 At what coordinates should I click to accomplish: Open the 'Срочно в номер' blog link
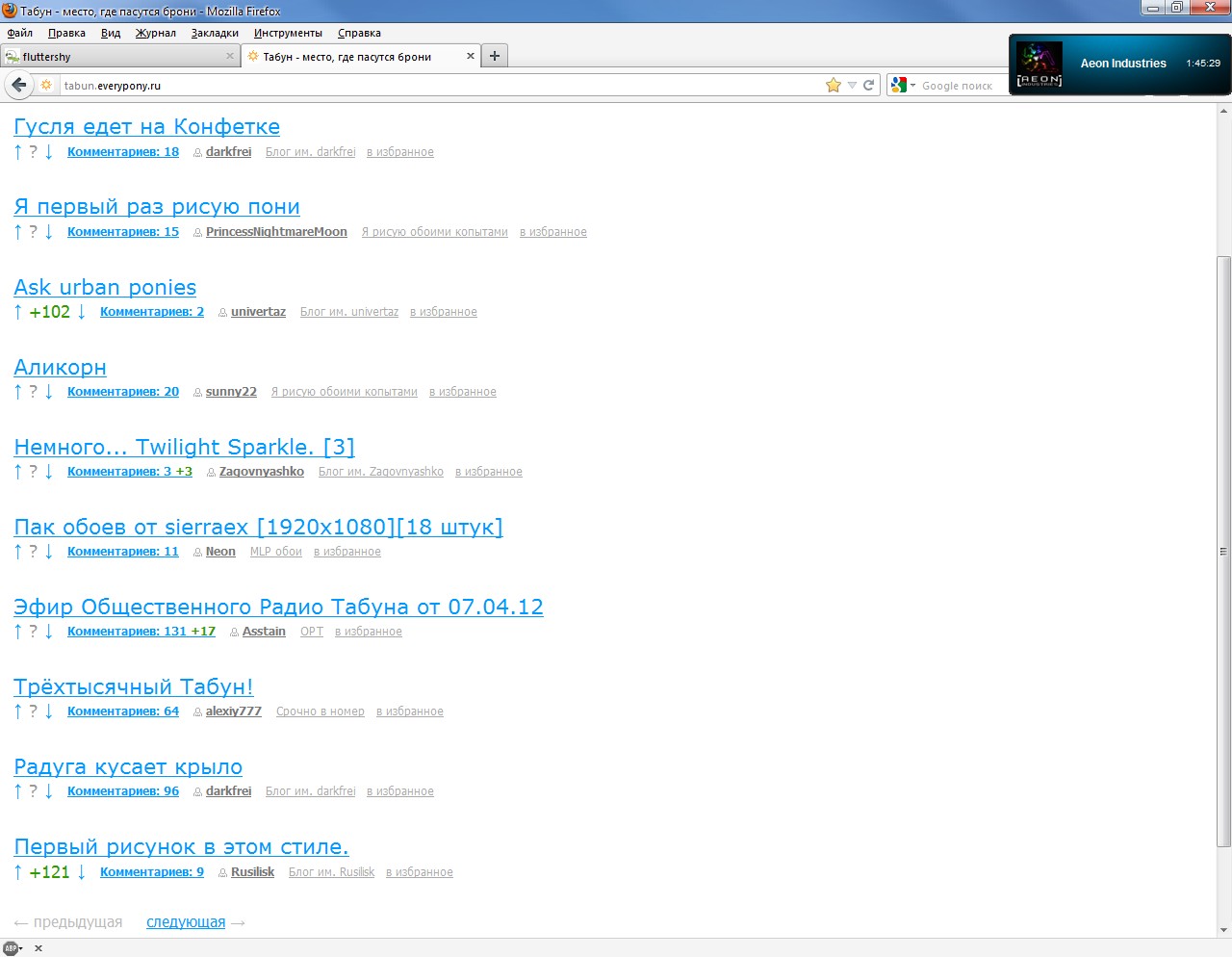(321, 711)
